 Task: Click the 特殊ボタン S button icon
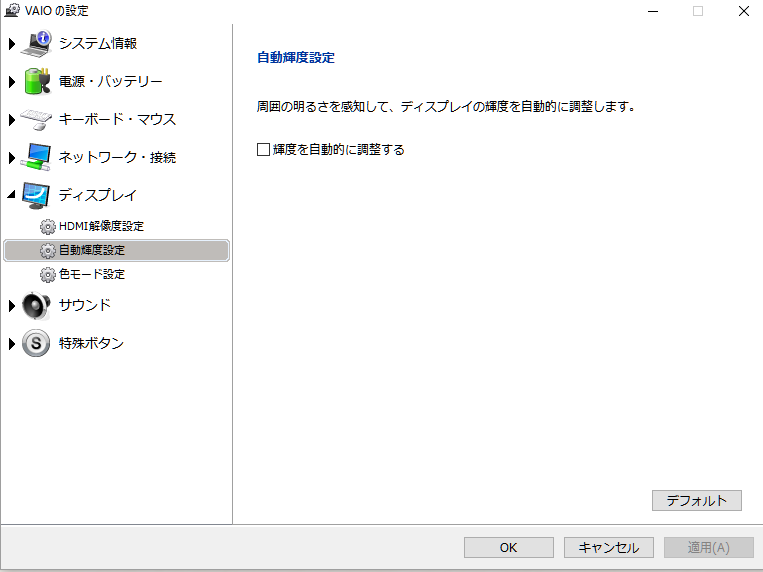pos(36,343)
